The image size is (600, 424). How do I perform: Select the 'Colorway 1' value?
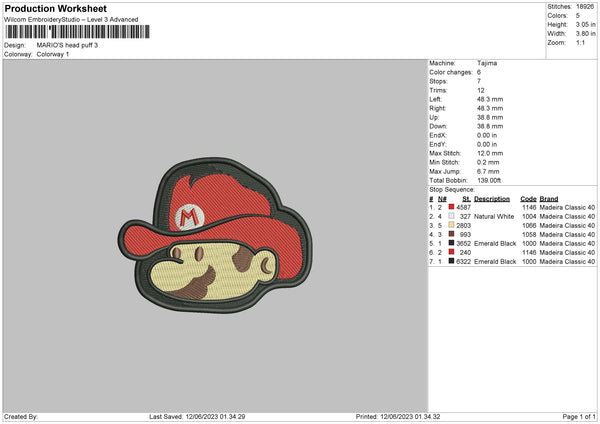[x=53, y=54]
